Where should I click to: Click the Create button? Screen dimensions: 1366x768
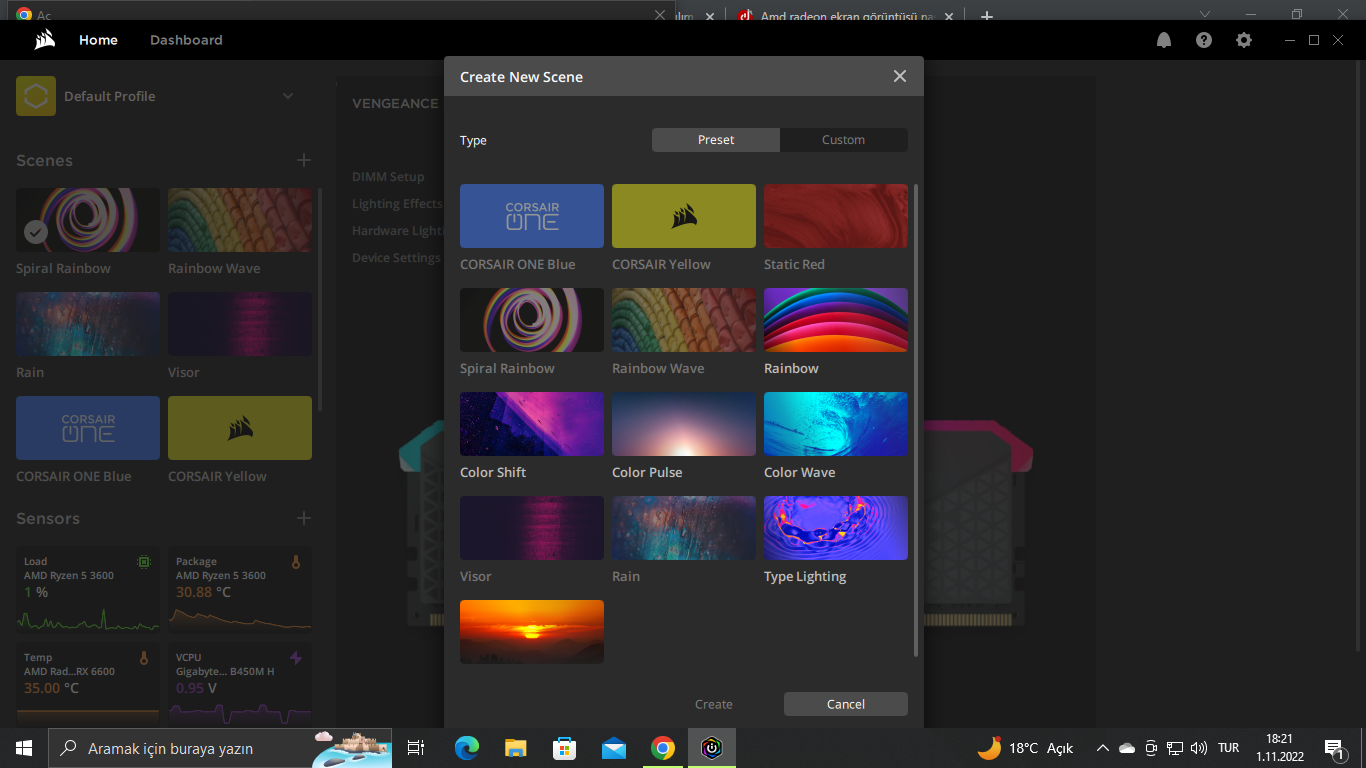coord(714,704)
